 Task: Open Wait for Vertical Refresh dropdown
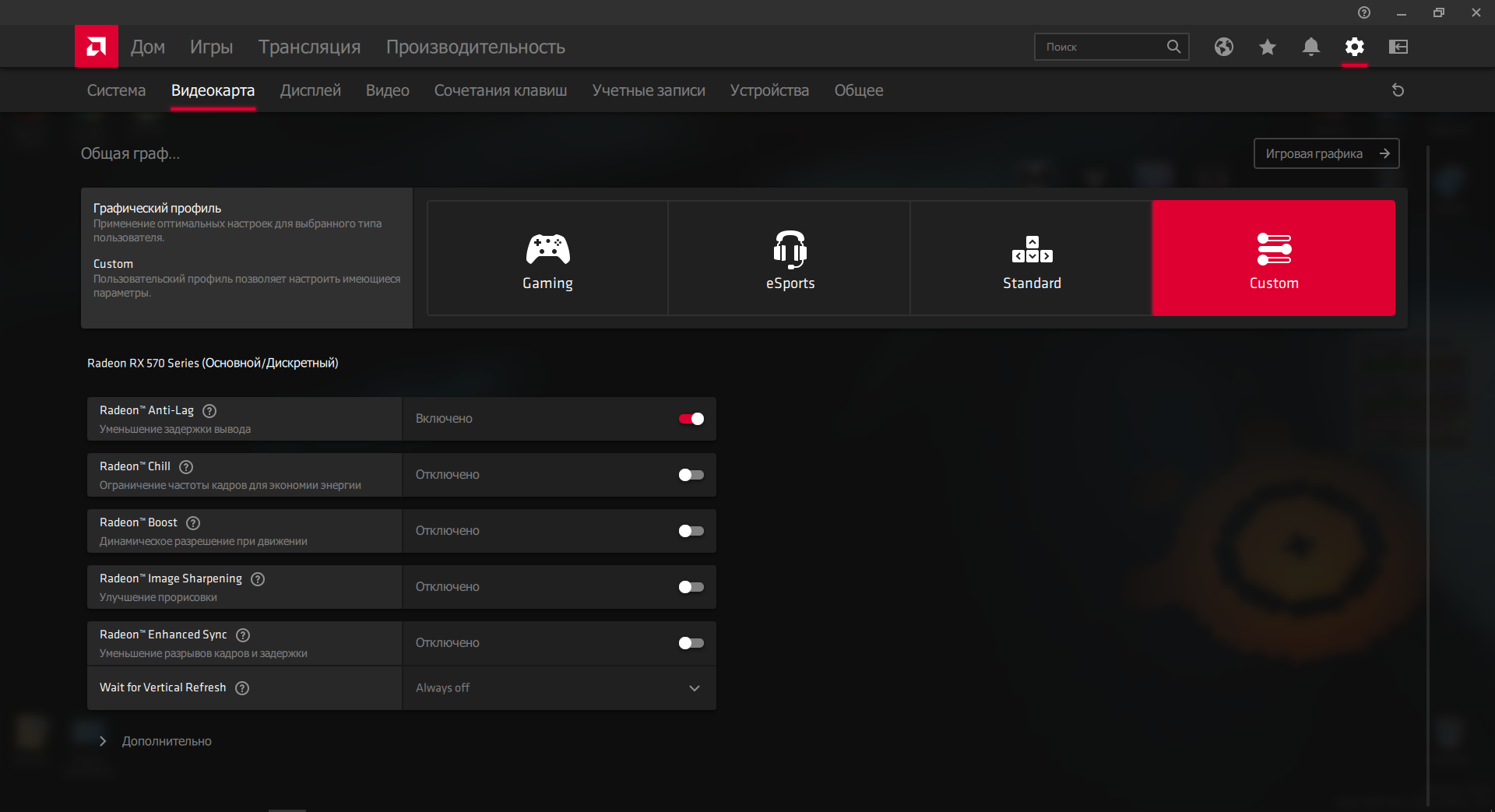pos(559,688)
